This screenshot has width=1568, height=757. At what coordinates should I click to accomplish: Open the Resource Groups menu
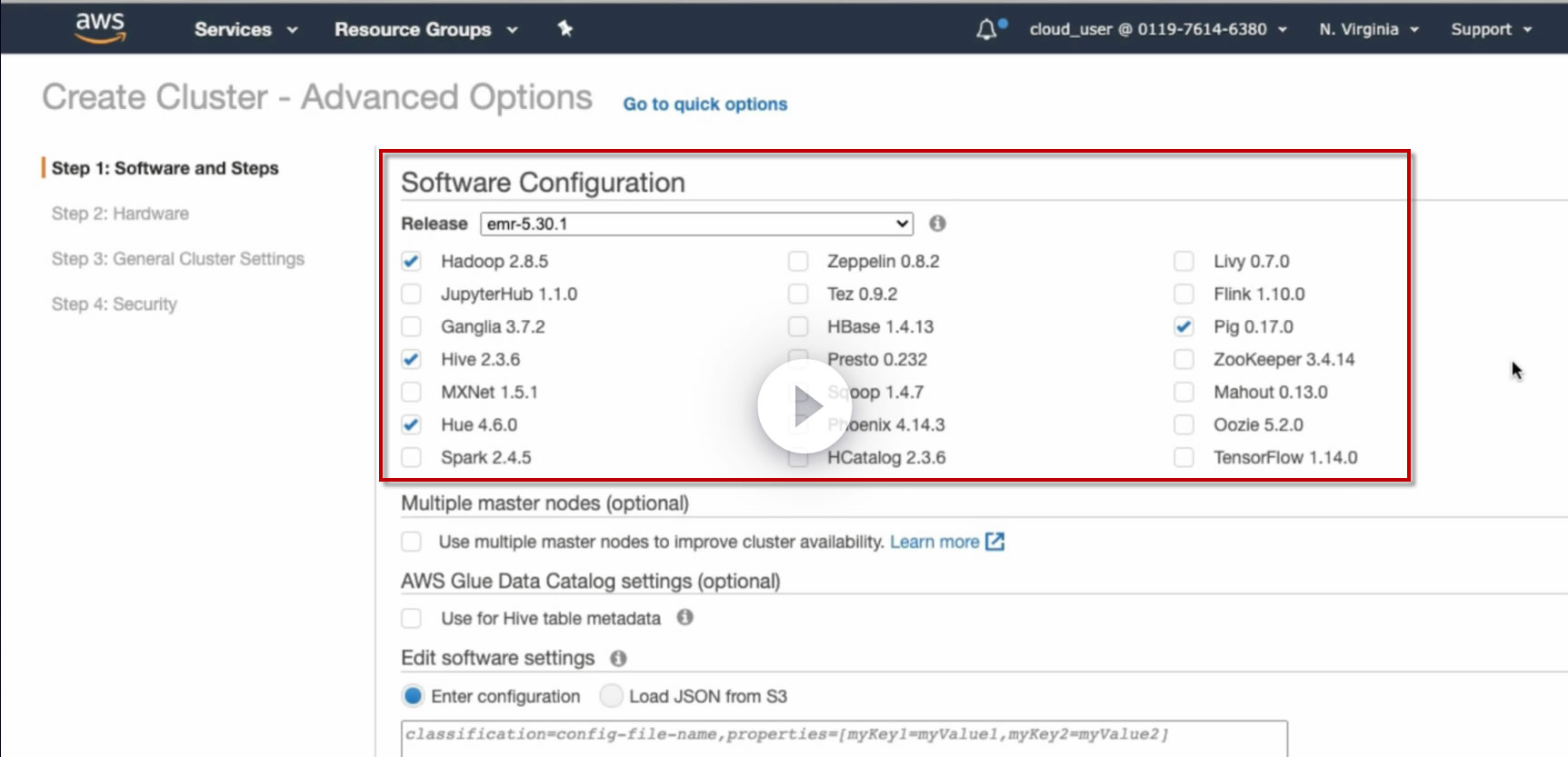pos(425,29)
